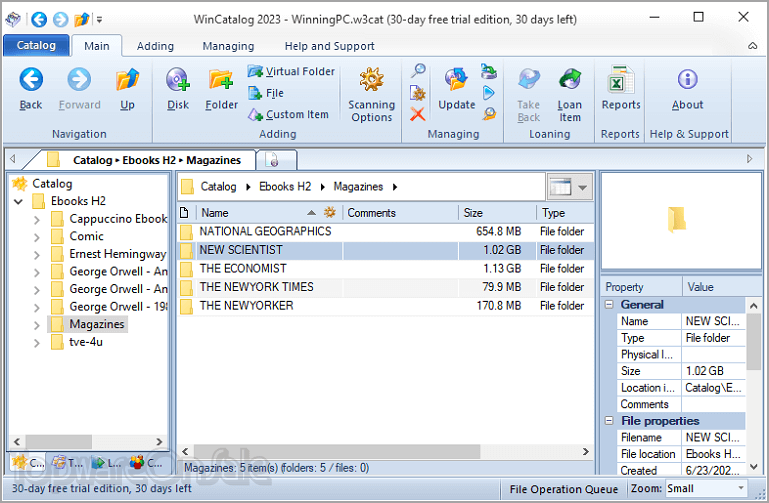Open a new tab with the blank tab button
The height and width of the screenshot is (503, 769).
click(276, 160)
